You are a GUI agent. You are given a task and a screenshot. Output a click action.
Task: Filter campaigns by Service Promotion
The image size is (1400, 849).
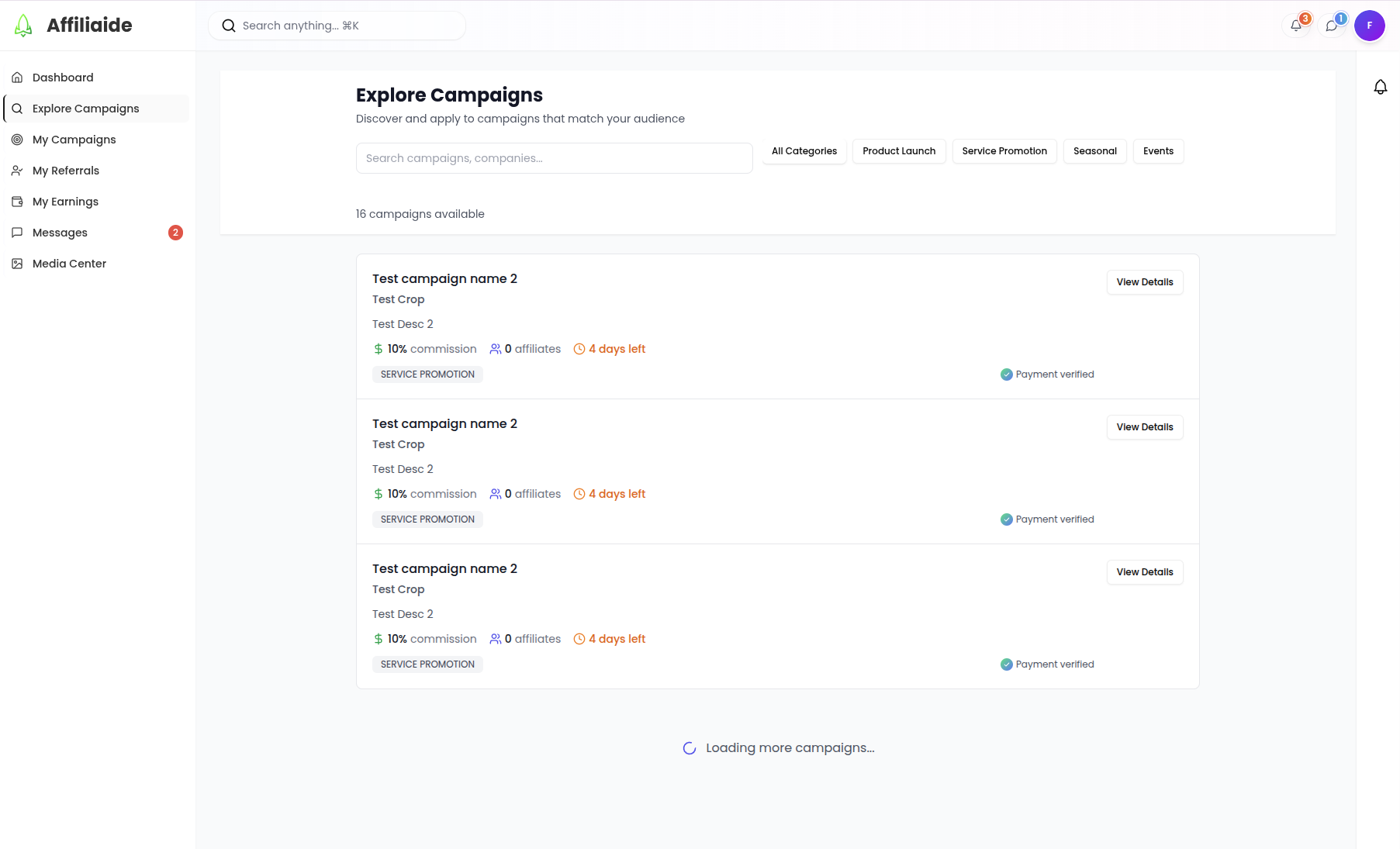tap(1004, 151)
